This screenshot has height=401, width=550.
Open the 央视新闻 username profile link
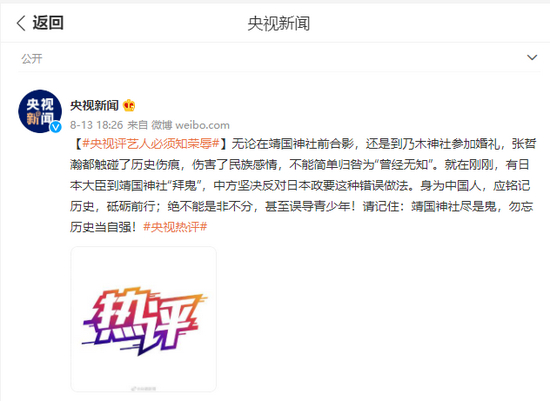click(94, 105)
